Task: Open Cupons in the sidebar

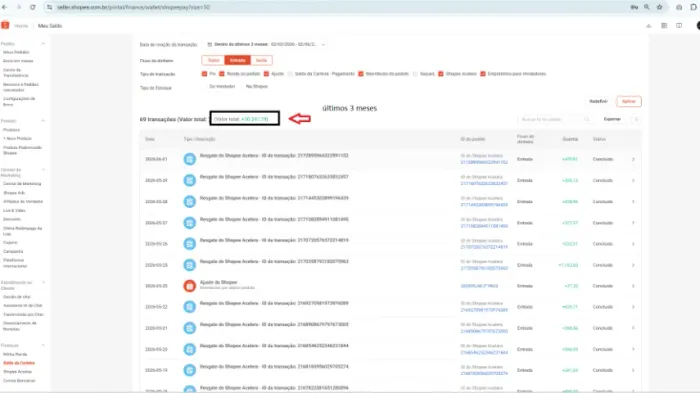Action: pos(10,242)
